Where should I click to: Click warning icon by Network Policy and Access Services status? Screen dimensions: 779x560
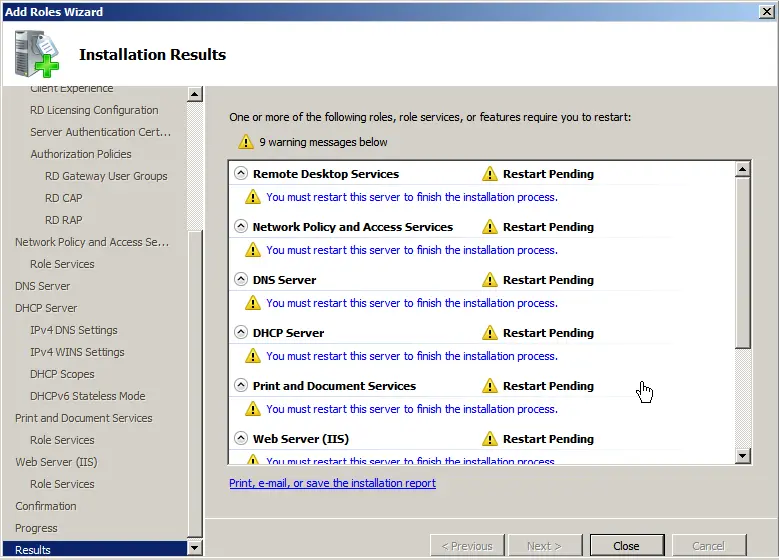tap(490, 227)
